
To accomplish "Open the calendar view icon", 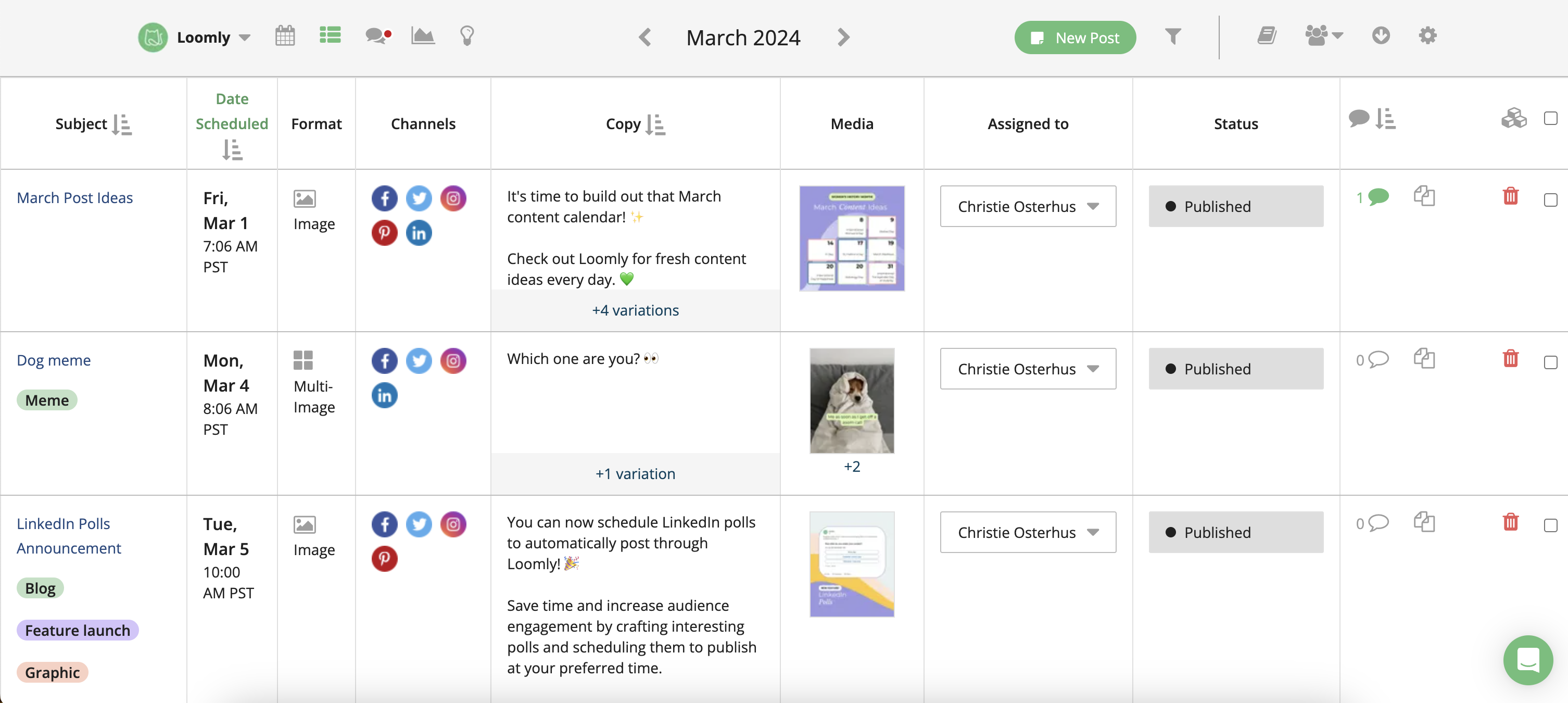I will click(285, 36).
